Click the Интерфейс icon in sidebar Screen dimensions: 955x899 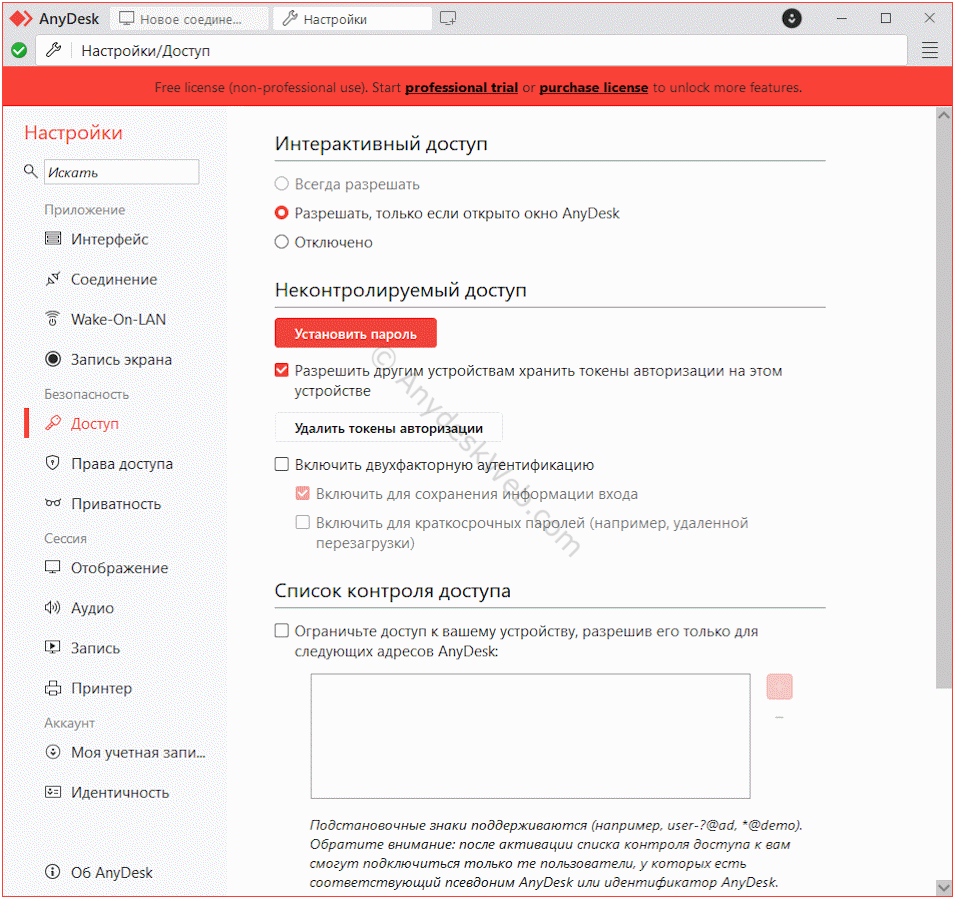(x=53, y=238)
